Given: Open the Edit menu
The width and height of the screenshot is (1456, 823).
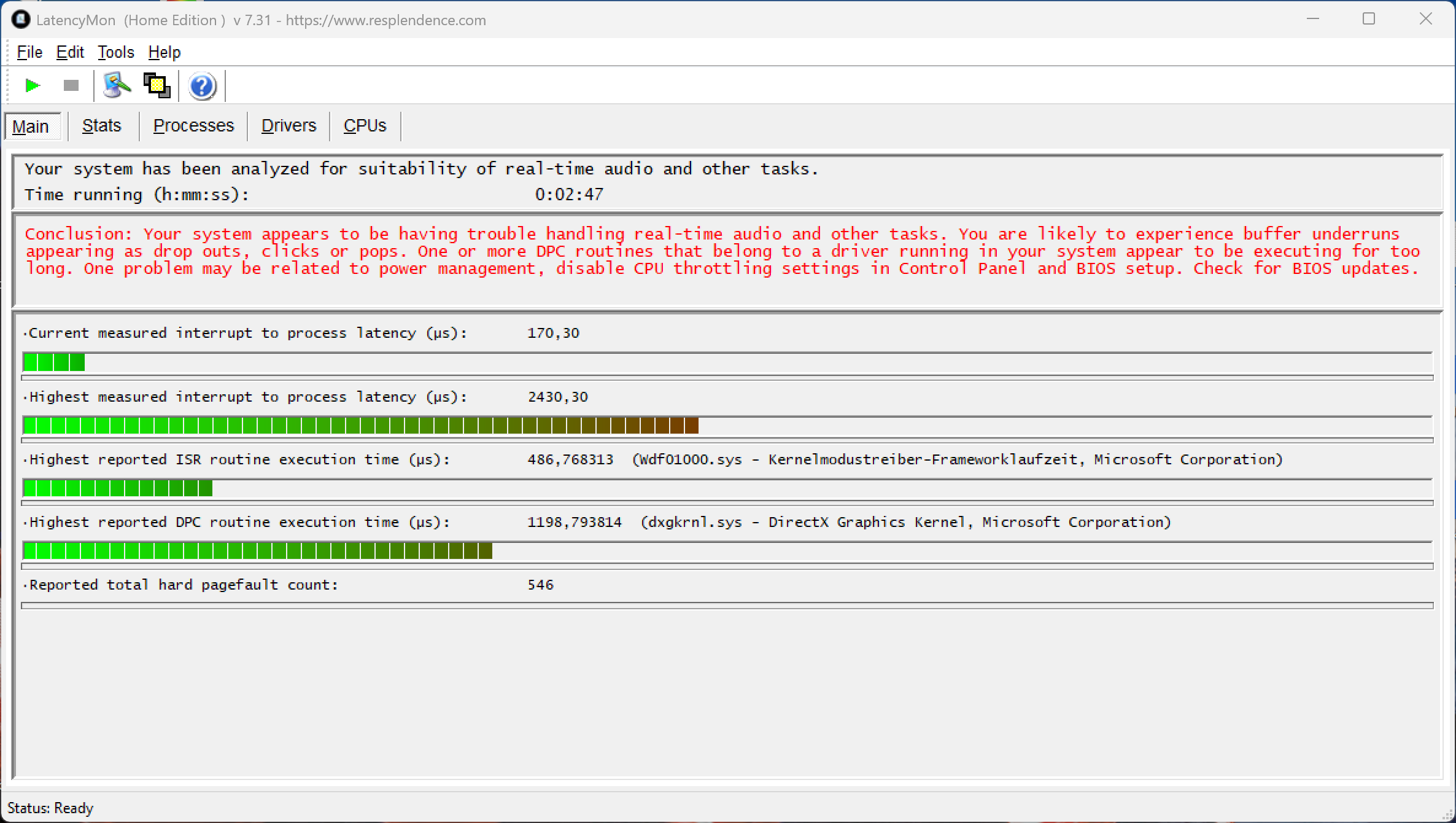Looking at the screenshot, I should (70, 52).
